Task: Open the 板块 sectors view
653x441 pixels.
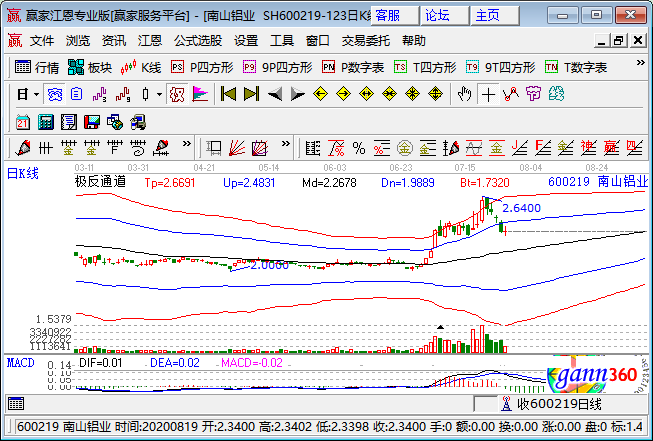Action: click(90, 67)
